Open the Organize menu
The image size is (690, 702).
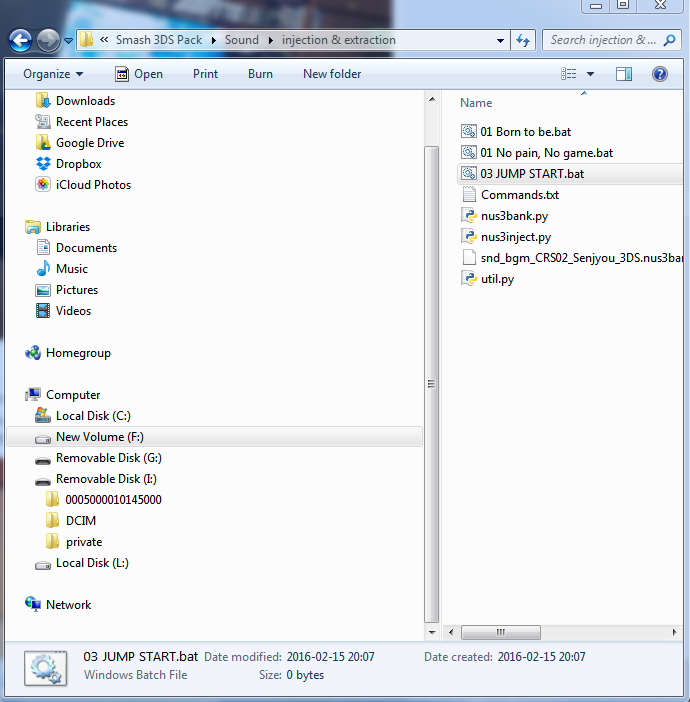pyautogui.click(x=53, y=74)
